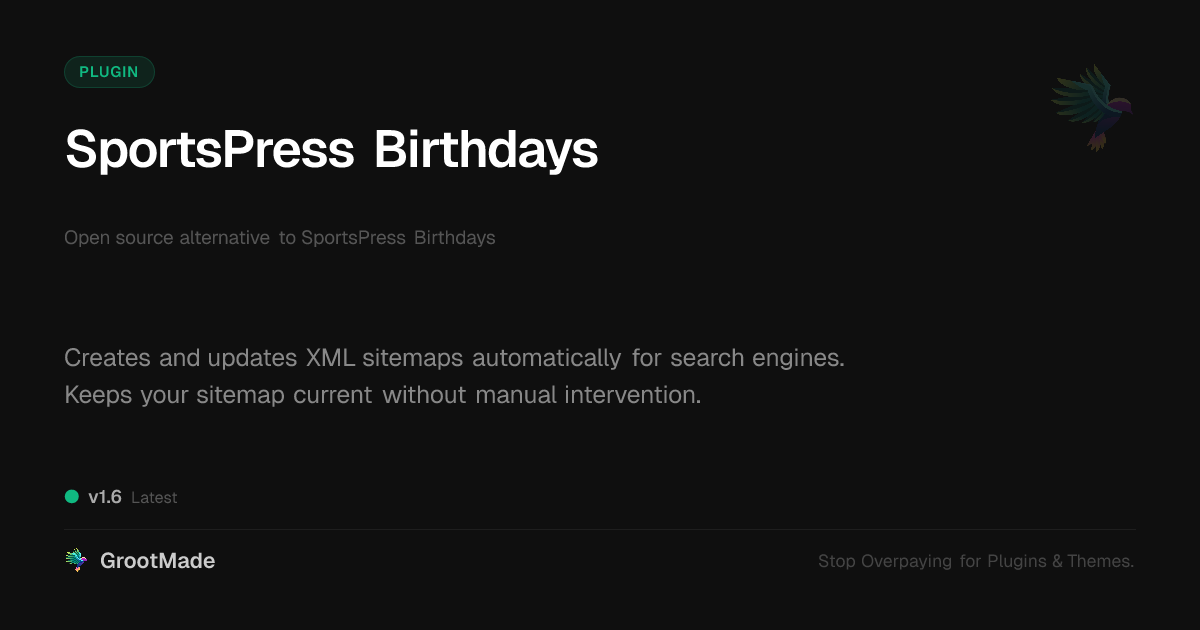Click the green status dot beside v1.6
This screenshot has width=1200, height=630.
72,496
